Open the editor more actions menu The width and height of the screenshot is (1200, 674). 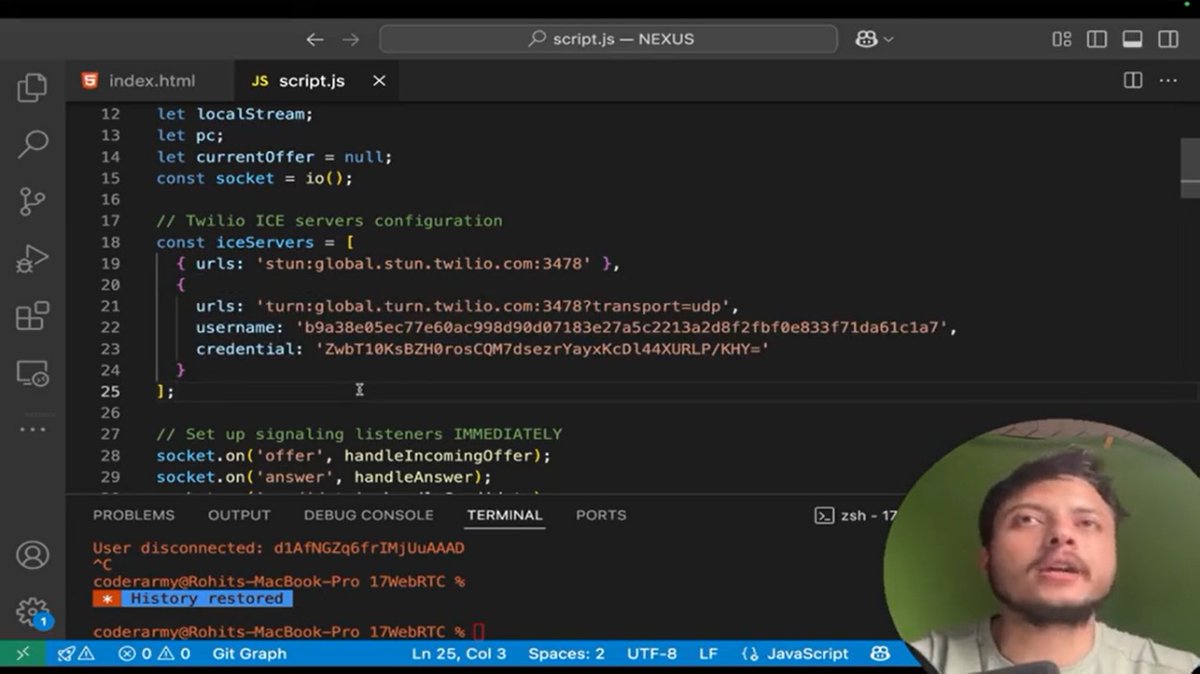(1167, 80)
